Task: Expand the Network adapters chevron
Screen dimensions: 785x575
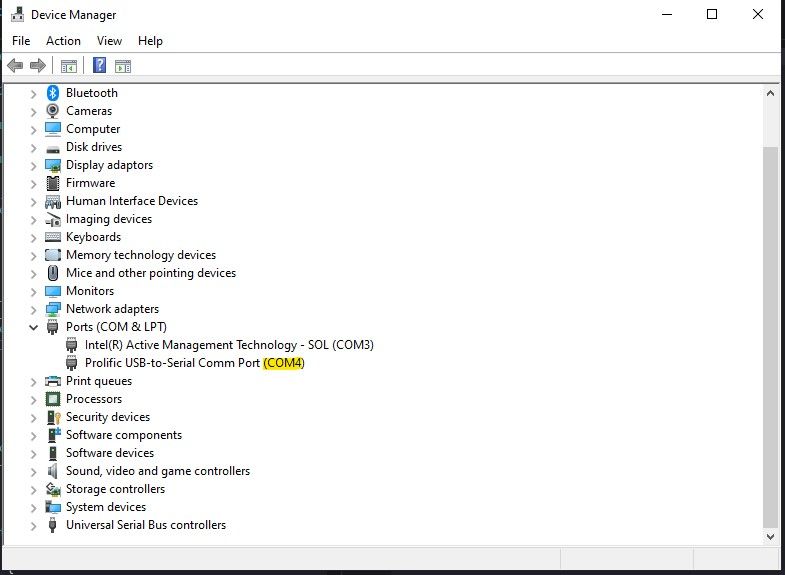Action: click(x=33, y=310)
